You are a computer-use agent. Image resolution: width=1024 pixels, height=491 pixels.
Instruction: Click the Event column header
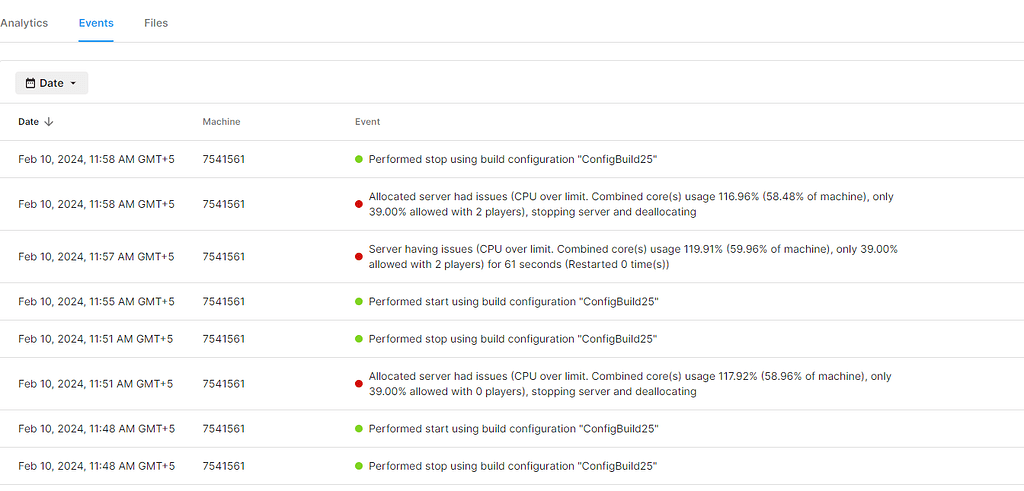coord(367,122)
